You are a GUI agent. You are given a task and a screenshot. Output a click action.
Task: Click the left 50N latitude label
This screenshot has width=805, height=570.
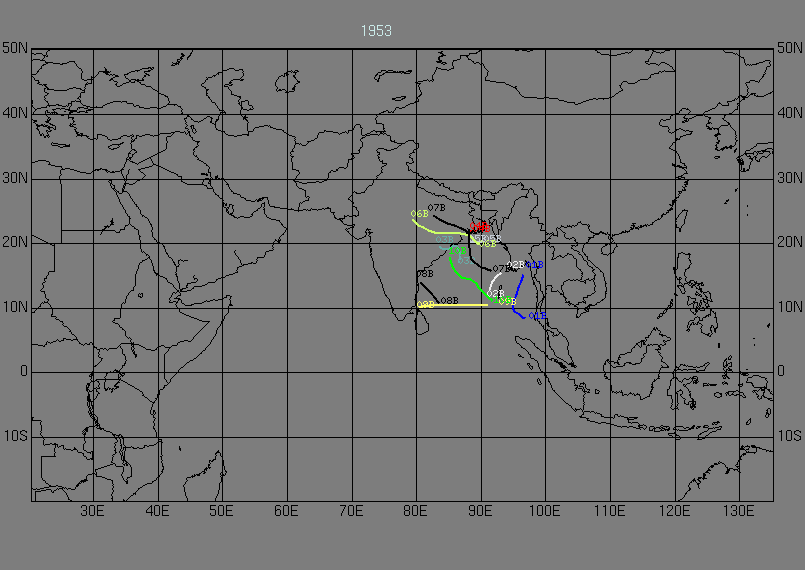pyautogui.click(x=14, y=48)
